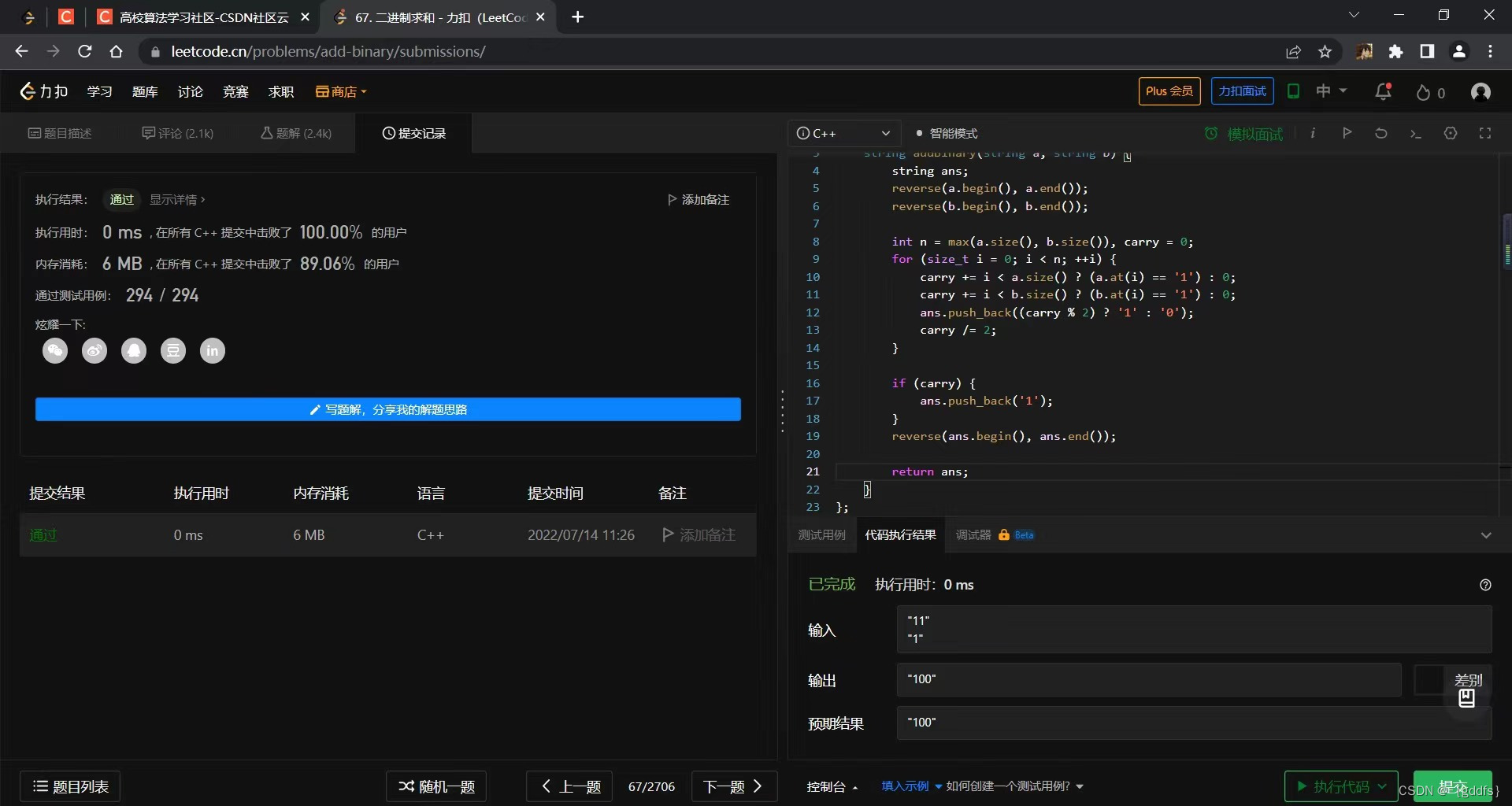The width and height of the screenshot is (1512, 806).
Task: Open editor settings gear
Action: coord(1451,133)
